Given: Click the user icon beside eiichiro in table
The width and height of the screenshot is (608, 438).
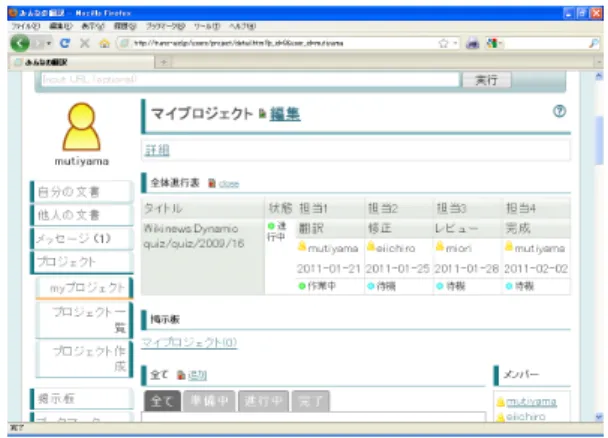Looking at the screenshot, I should coord(371,246).
